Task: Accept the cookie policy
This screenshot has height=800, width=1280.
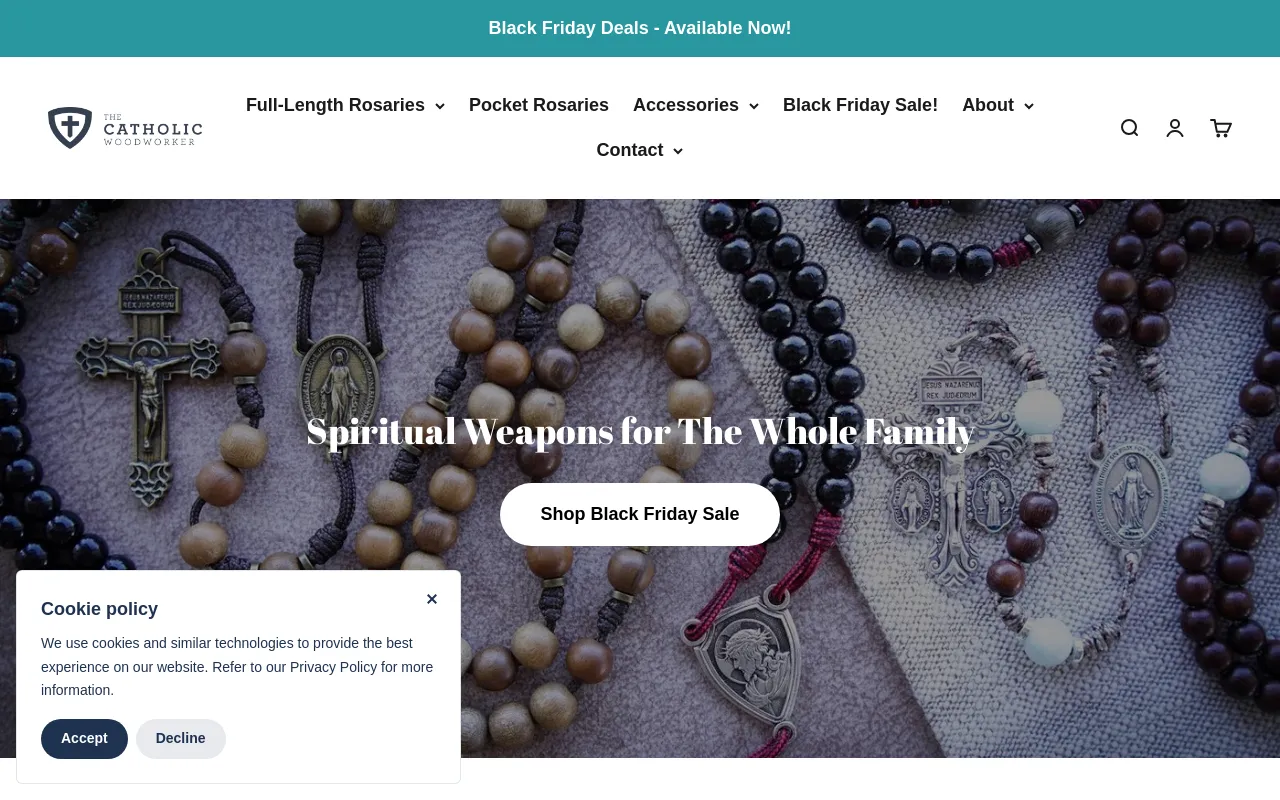Action: [84, 739]
